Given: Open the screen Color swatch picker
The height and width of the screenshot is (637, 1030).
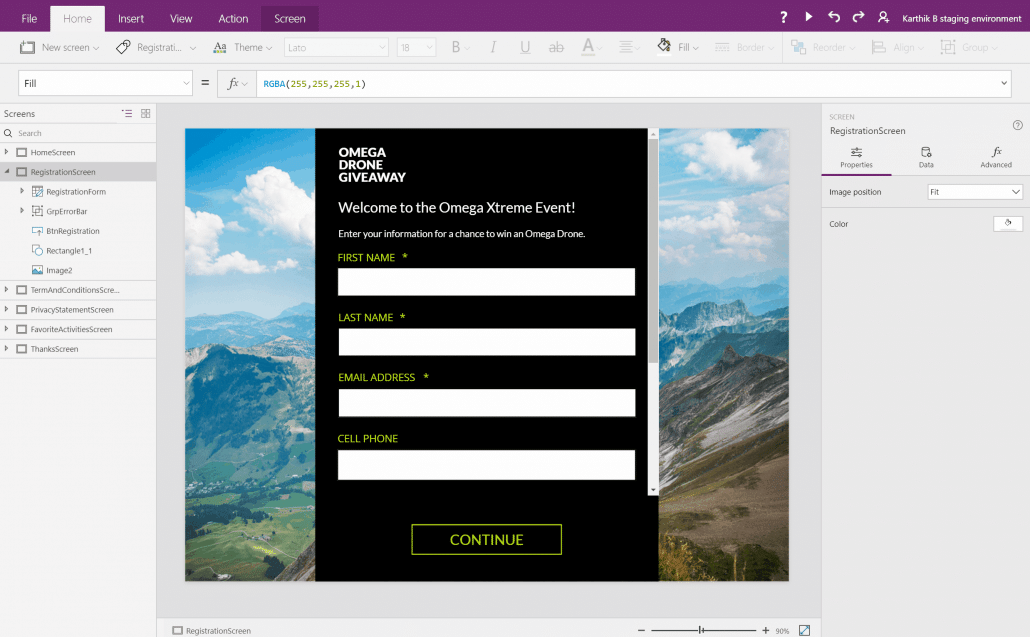Looking at the screenshot, I should click(x=1007, y=224).
